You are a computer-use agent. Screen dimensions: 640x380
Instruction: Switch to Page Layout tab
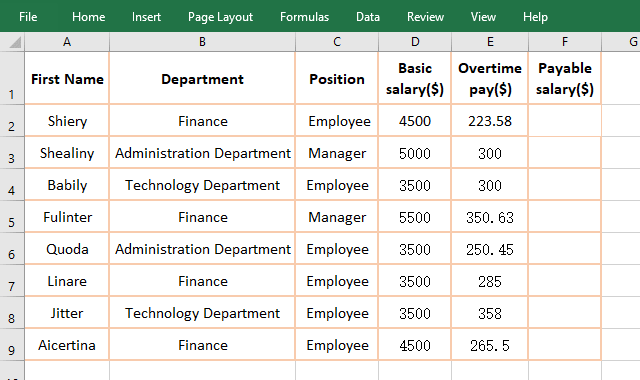tap(220, 17)
